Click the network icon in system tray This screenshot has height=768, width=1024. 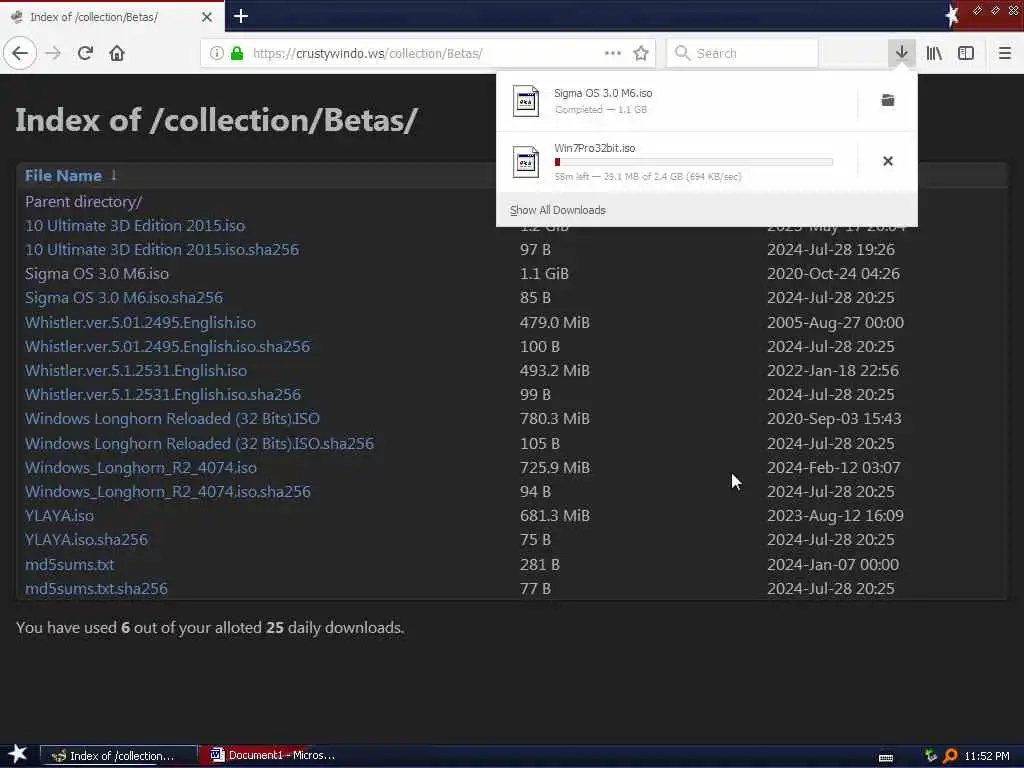pos(931,756)
